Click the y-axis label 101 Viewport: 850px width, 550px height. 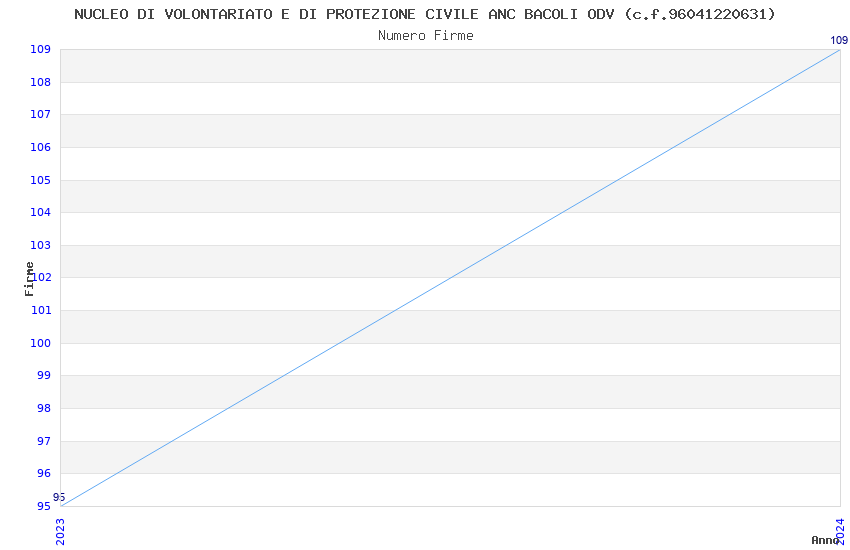[x=41, y=310]
